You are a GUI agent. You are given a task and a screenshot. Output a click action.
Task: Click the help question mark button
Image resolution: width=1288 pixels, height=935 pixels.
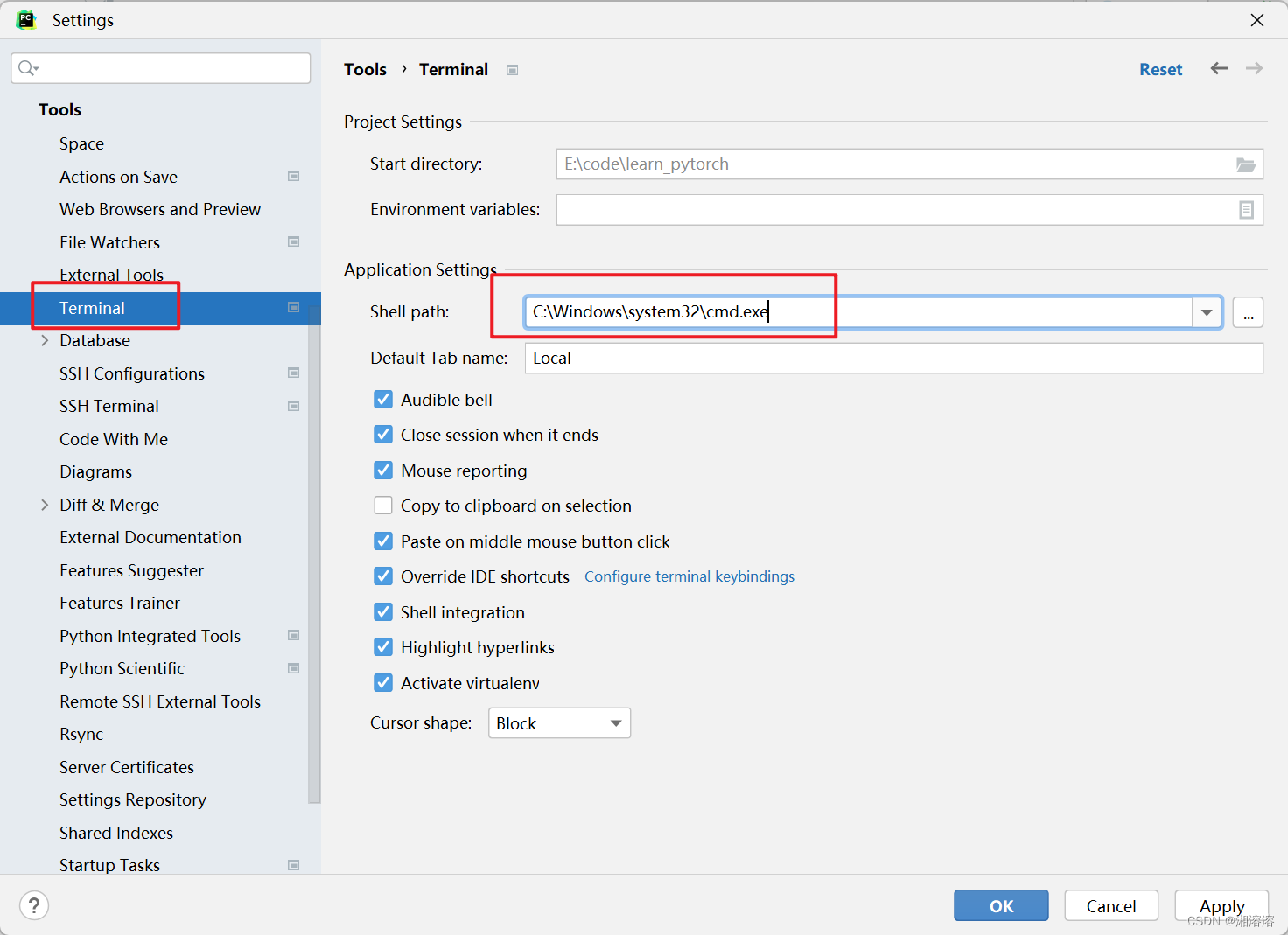point(34,905)
